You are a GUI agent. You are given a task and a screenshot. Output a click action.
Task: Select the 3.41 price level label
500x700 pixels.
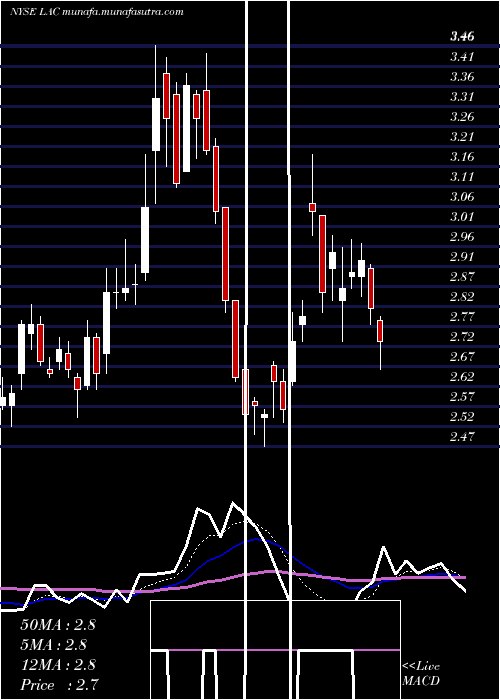pos(462,57)
